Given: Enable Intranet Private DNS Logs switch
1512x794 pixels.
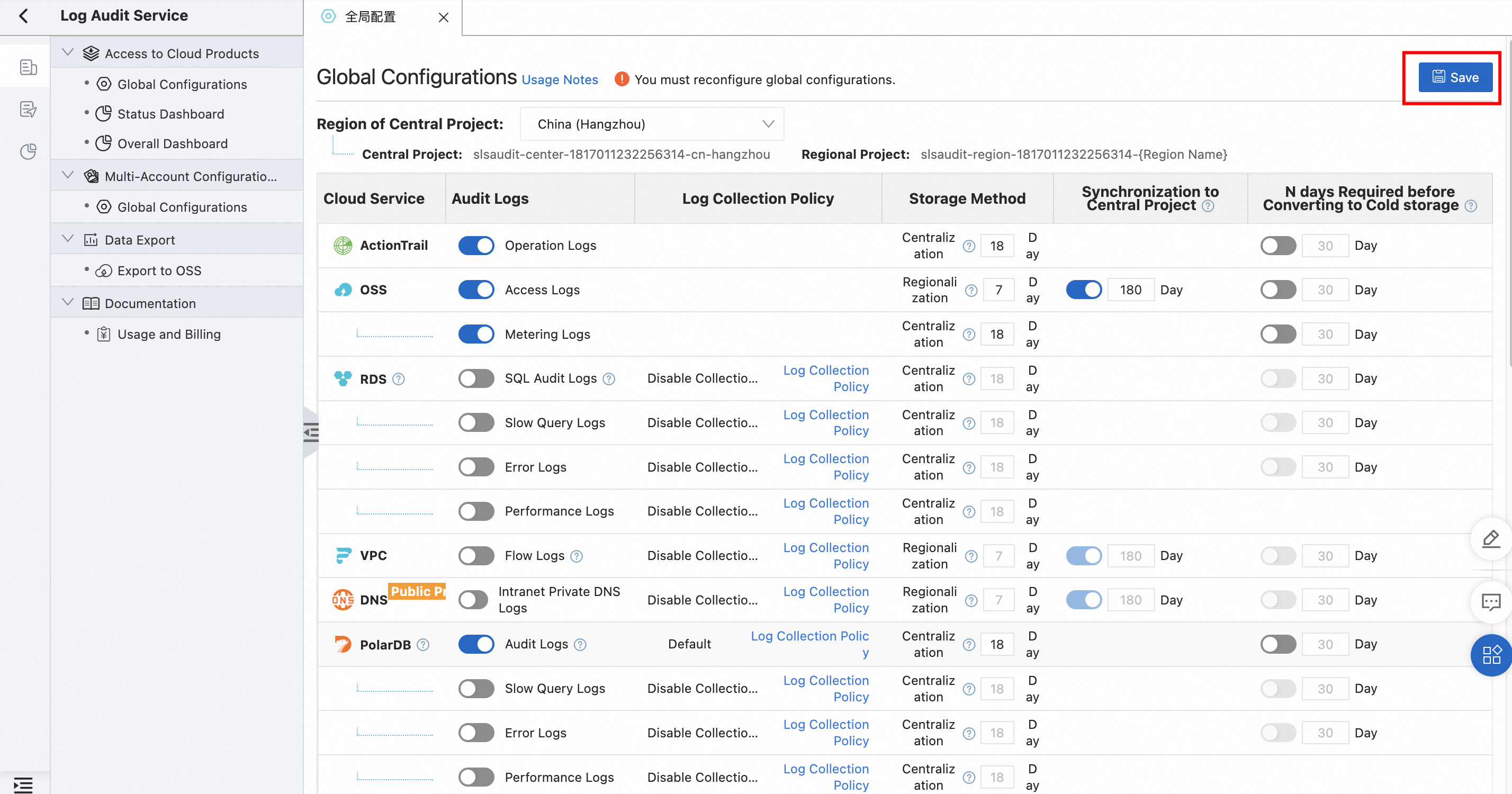Looking at the screenshot, I should tap(473, 600).
